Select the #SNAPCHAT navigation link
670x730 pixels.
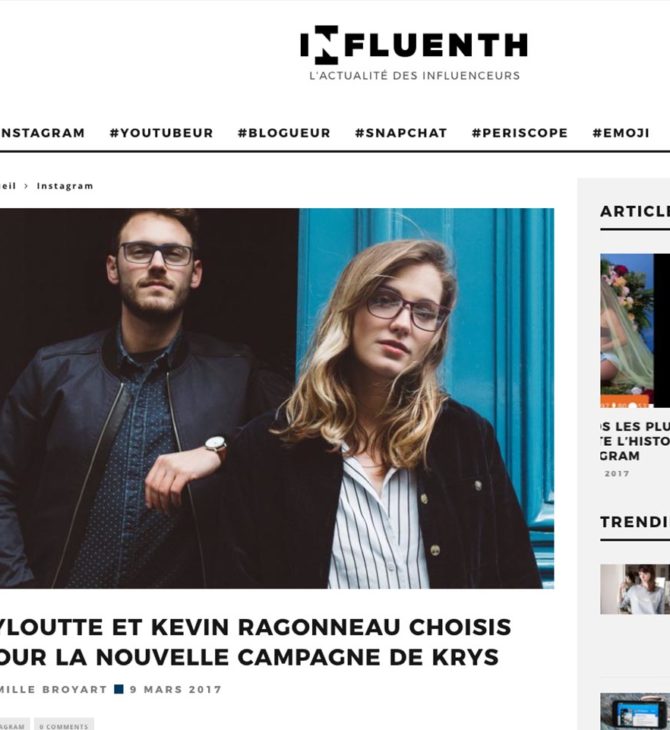401,133
